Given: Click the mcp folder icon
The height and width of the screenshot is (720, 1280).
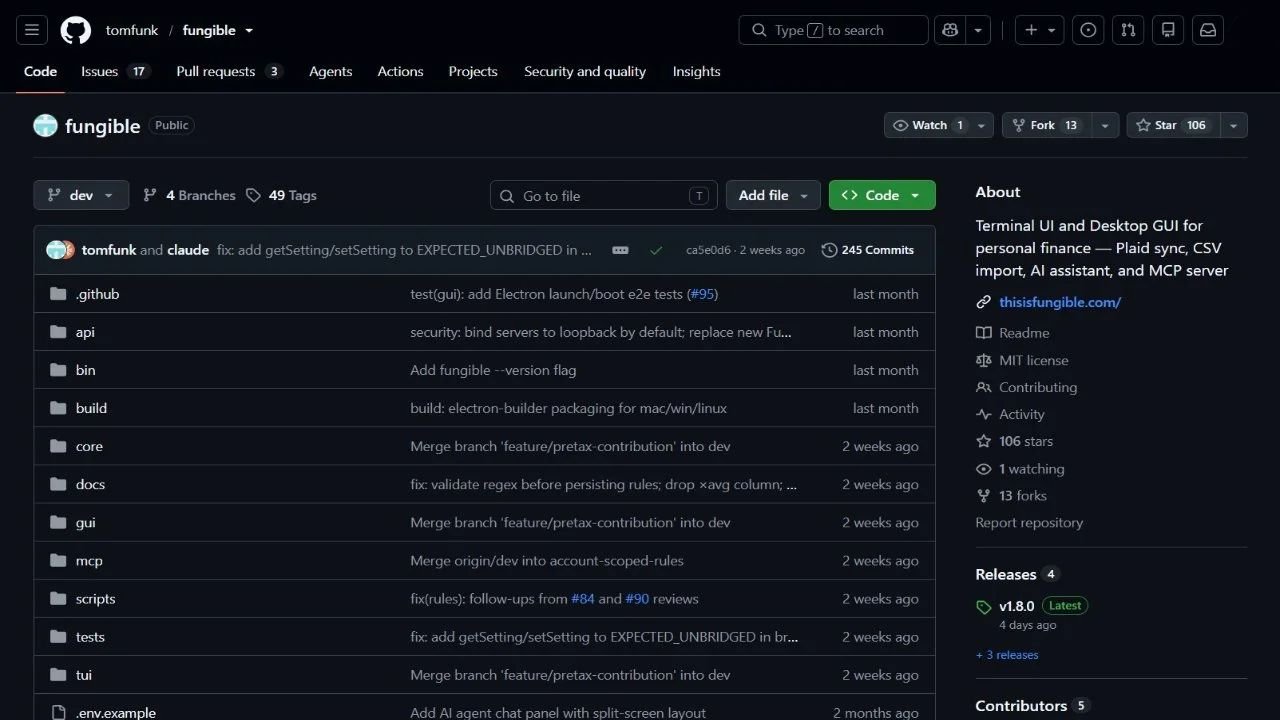Looking at the screenshot, I should point(58,561).
